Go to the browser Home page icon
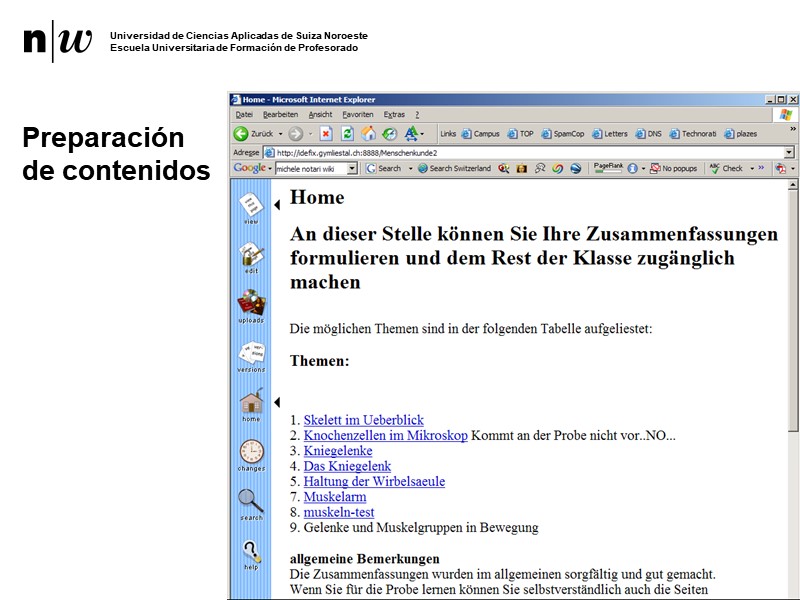The image size is (800, 600). click(x=368, y=134)
